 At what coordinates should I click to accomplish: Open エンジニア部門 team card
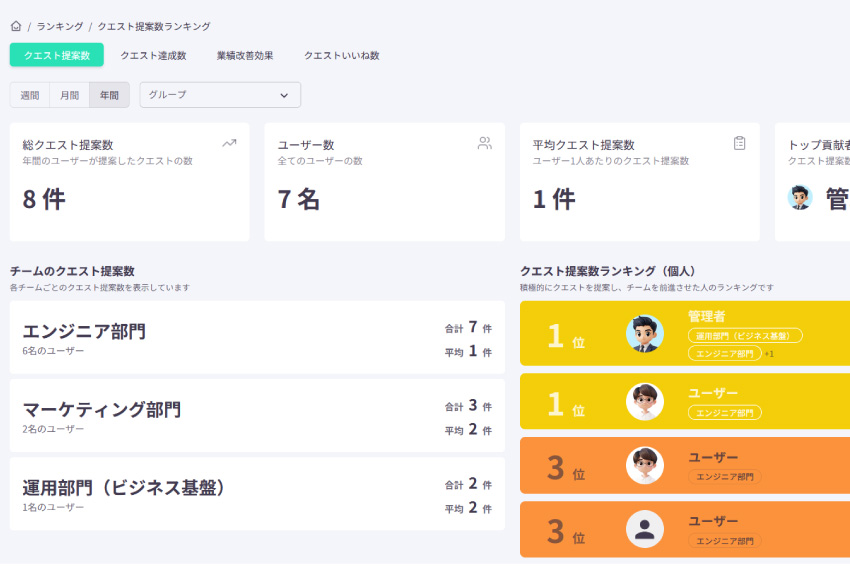[x=257, y=337]
